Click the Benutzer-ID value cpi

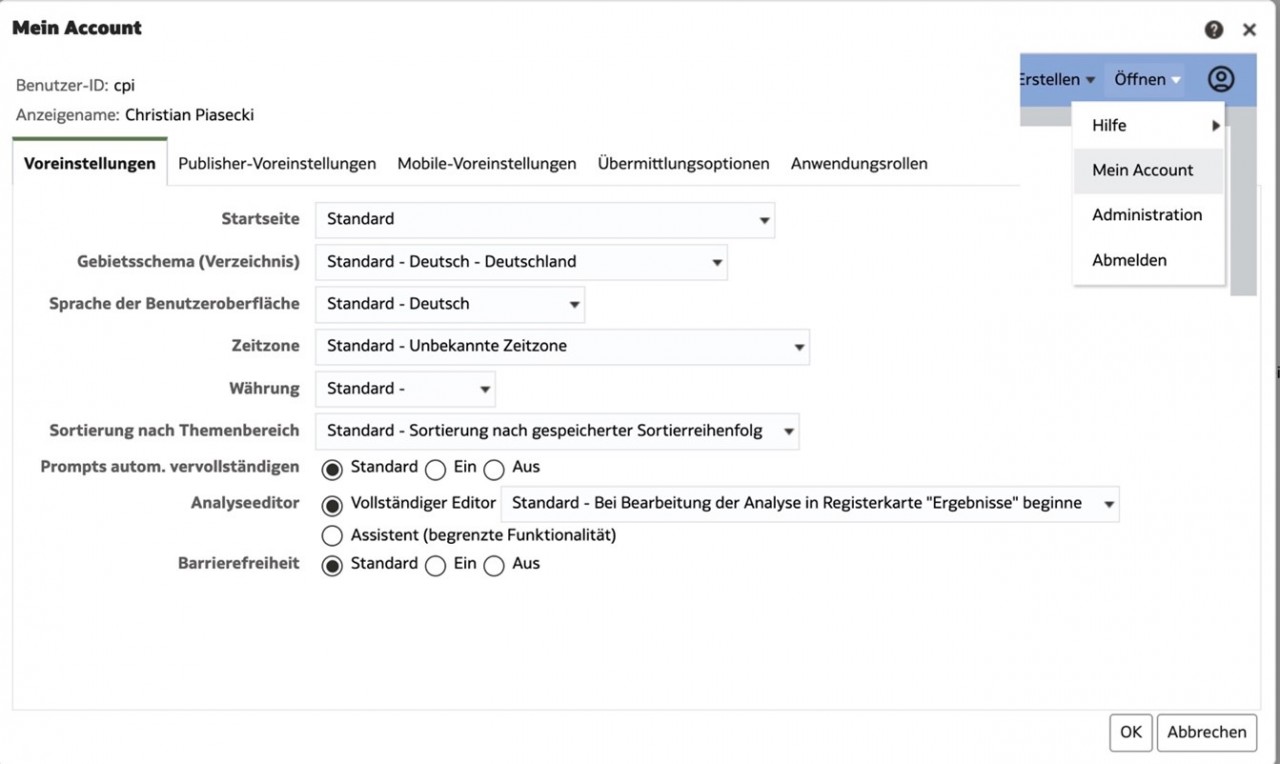(x=124, y=85)
